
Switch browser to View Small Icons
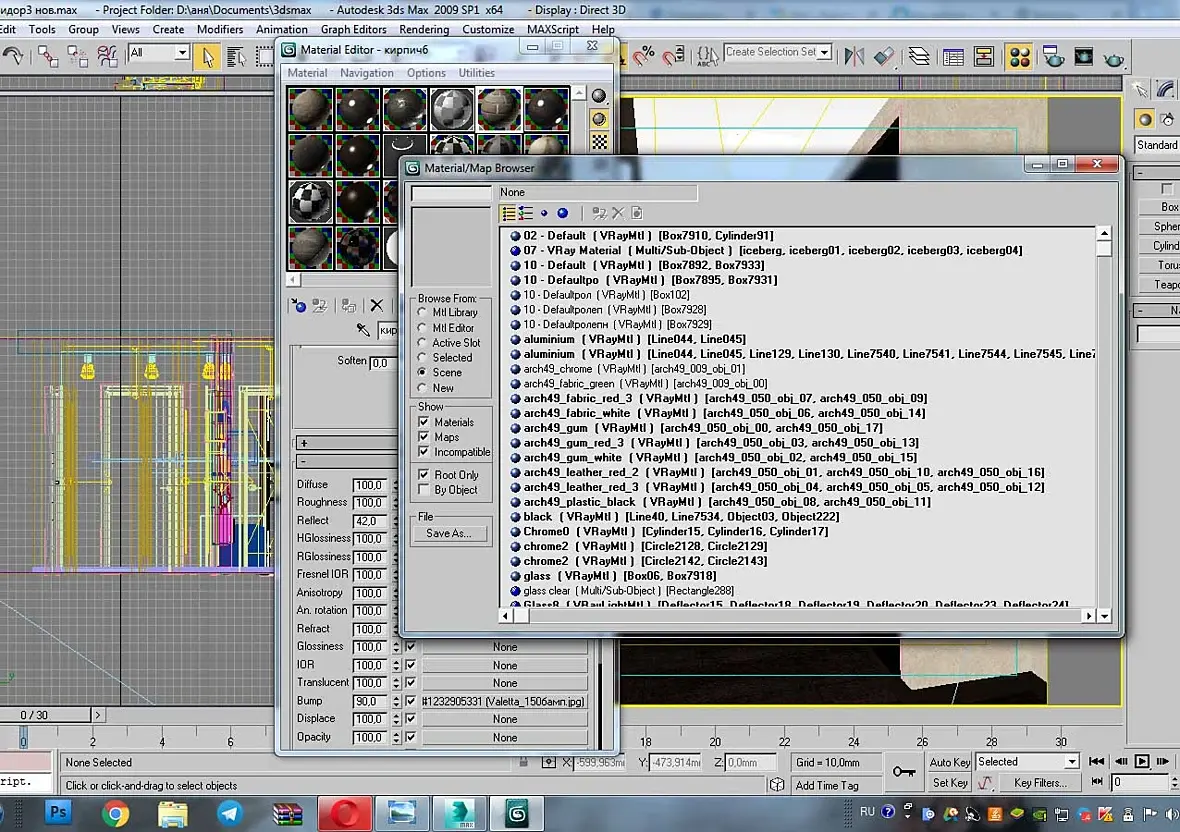(544, 214)
